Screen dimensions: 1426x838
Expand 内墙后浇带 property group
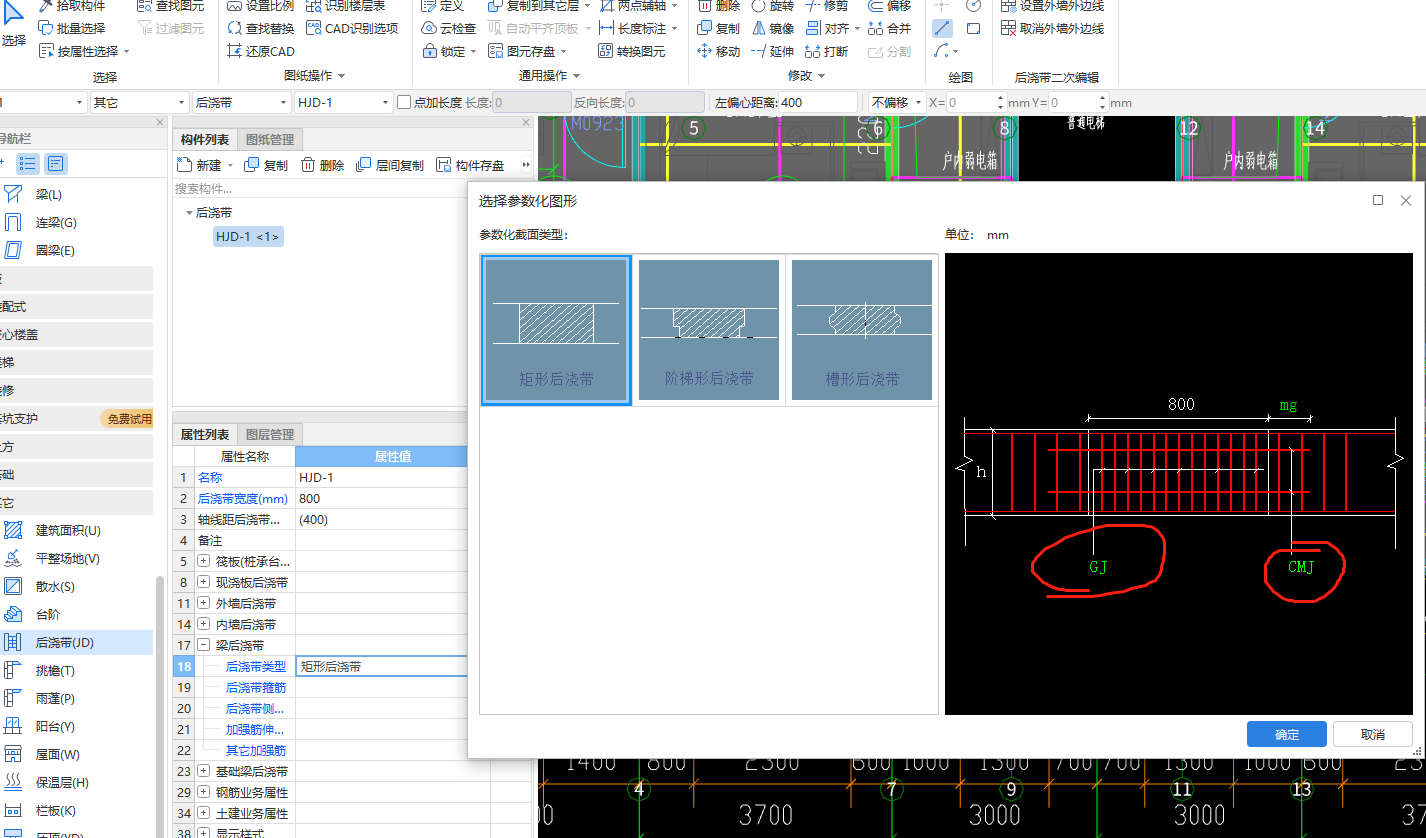click(x=204, y=625)
